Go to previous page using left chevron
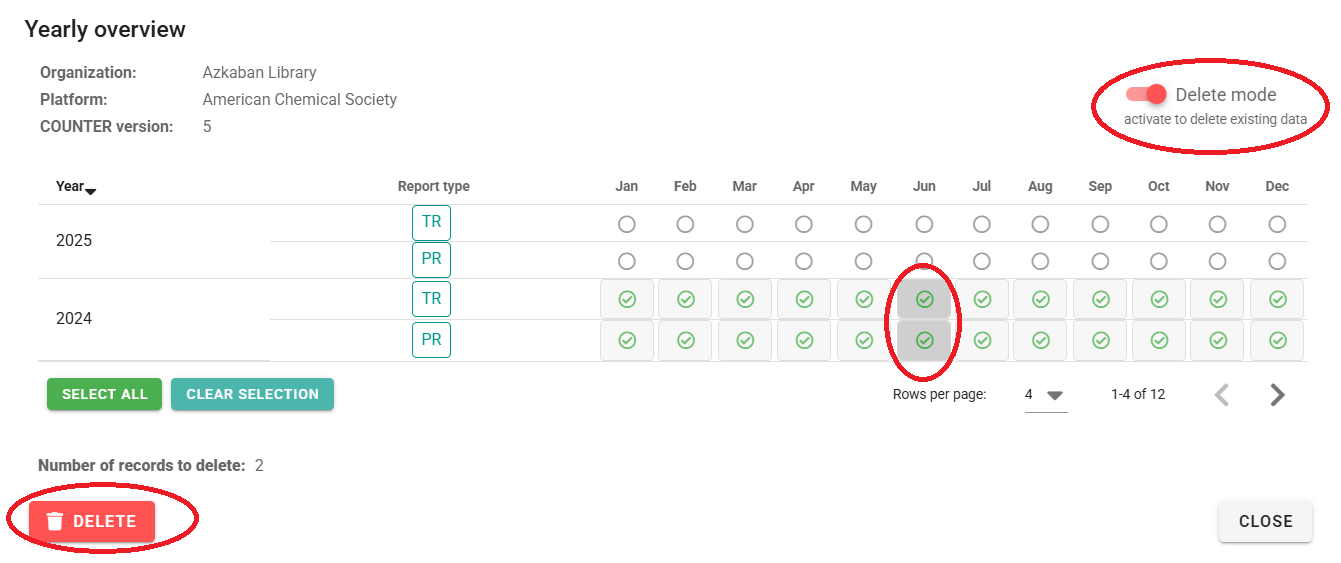 1221,395
